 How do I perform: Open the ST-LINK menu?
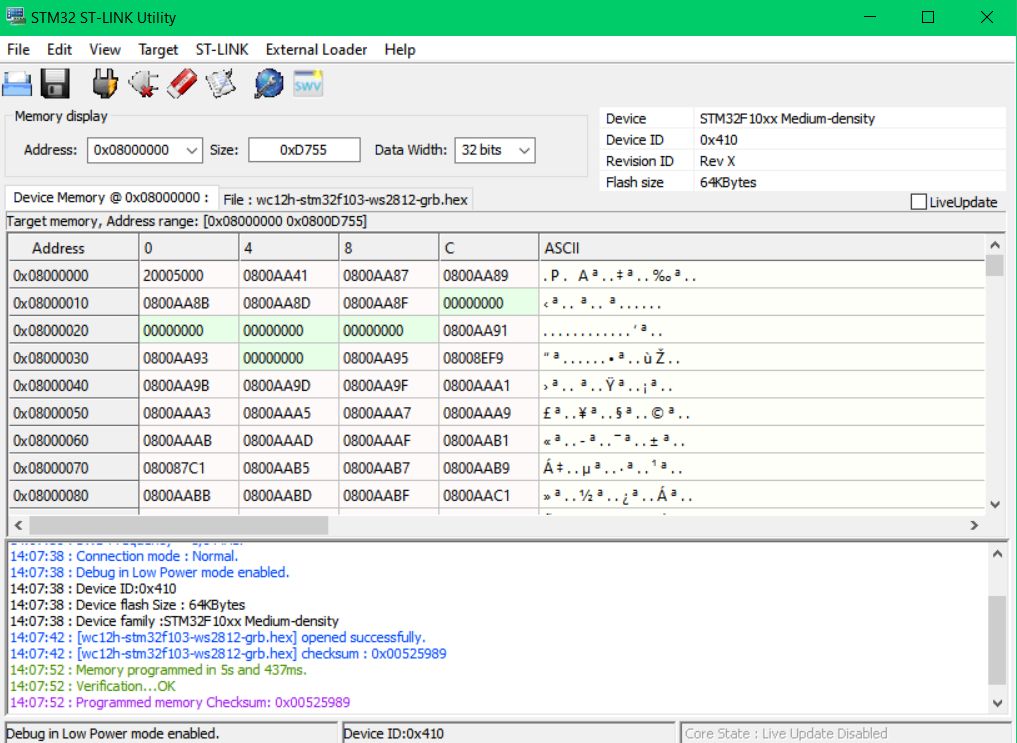click(222, 49)
